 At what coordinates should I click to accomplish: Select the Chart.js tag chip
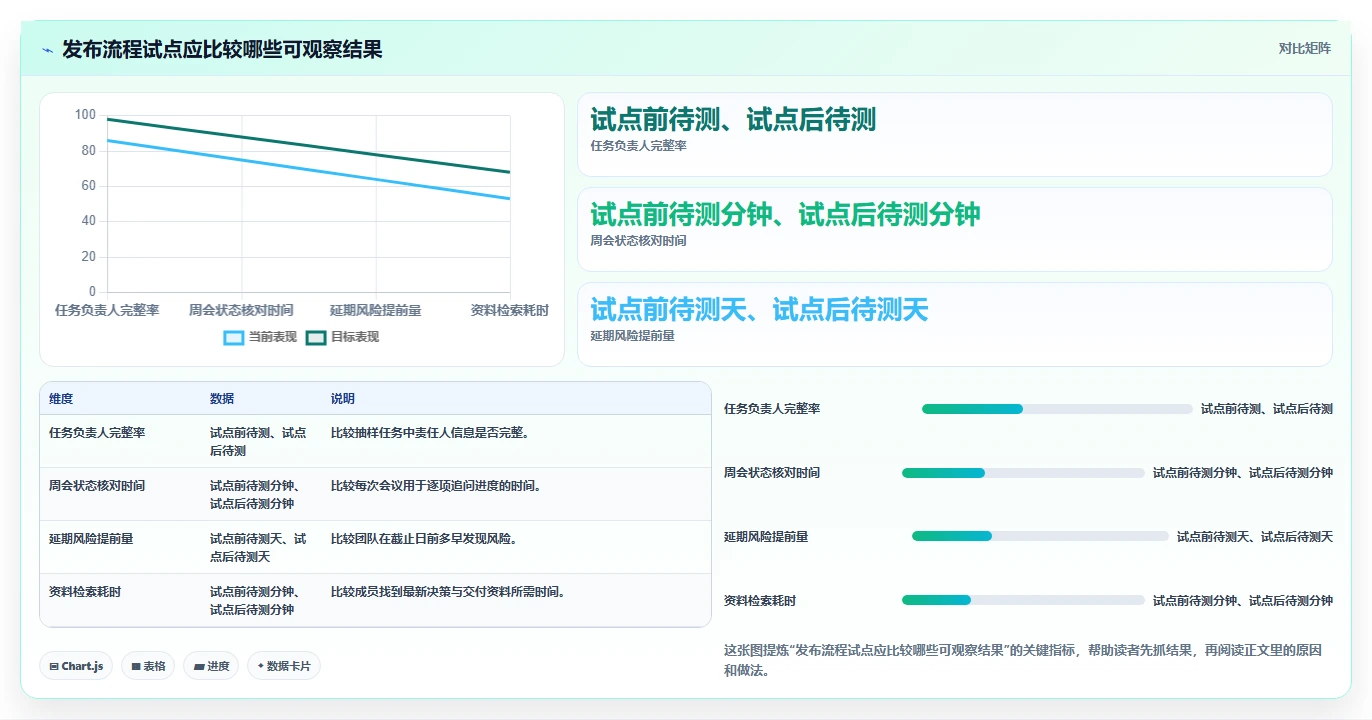tap(75, 666)
